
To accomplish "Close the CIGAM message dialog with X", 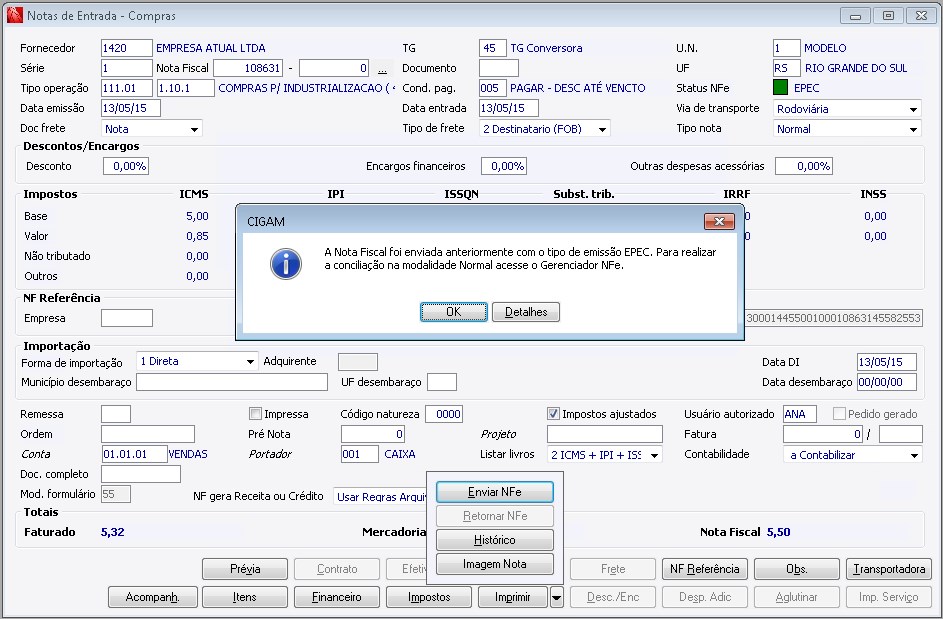I will tap(719, 221).
